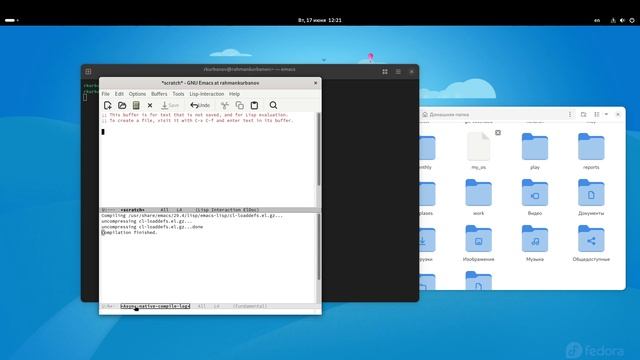The image size is (640, 360).
Task: Open the Help menu in Emacs
Action: point(234,94)
